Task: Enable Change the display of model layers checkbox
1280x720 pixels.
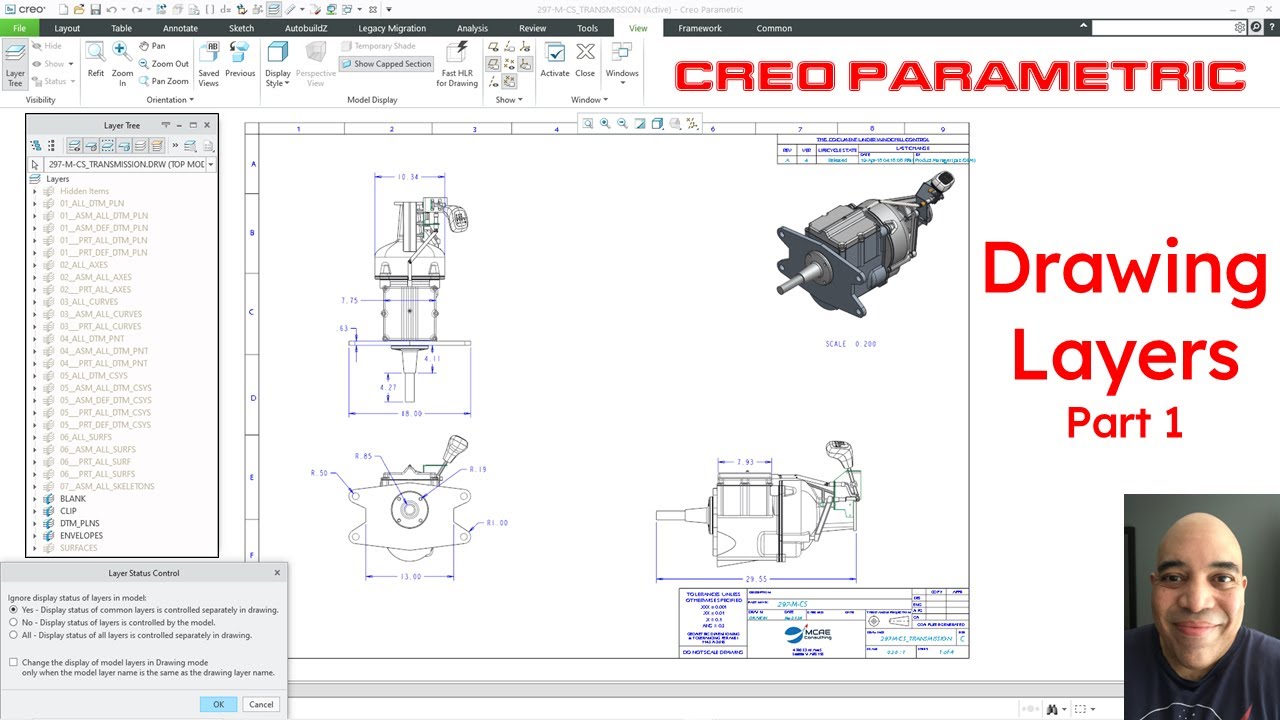Action: [13, 662]
